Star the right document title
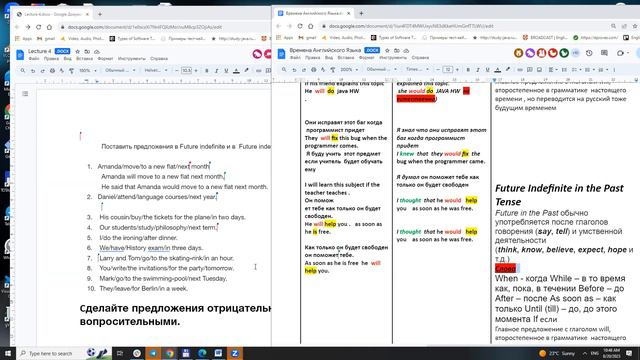Image resolution: width=640 pixels, height=360 pixels. (387, 50)
